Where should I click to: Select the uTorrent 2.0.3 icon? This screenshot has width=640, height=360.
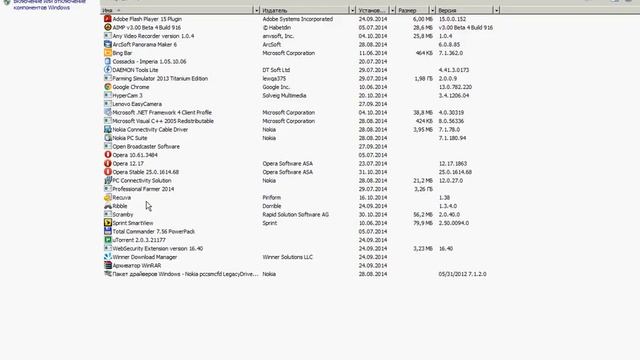click(x=108, y=240)
